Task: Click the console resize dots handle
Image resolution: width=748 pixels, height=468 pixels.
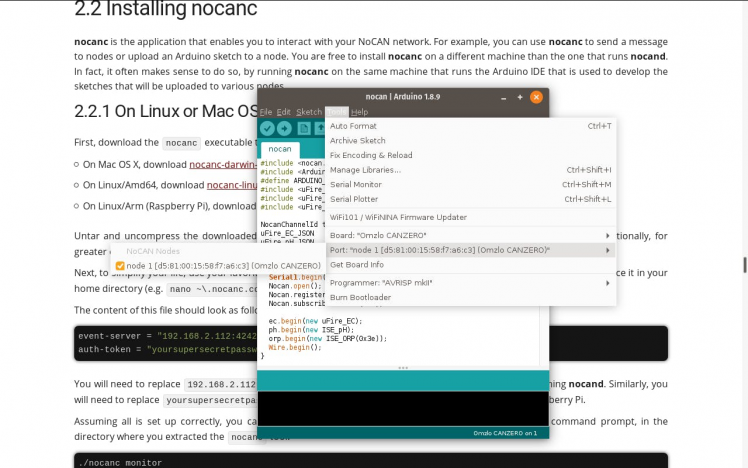Action: pos(403,368)
